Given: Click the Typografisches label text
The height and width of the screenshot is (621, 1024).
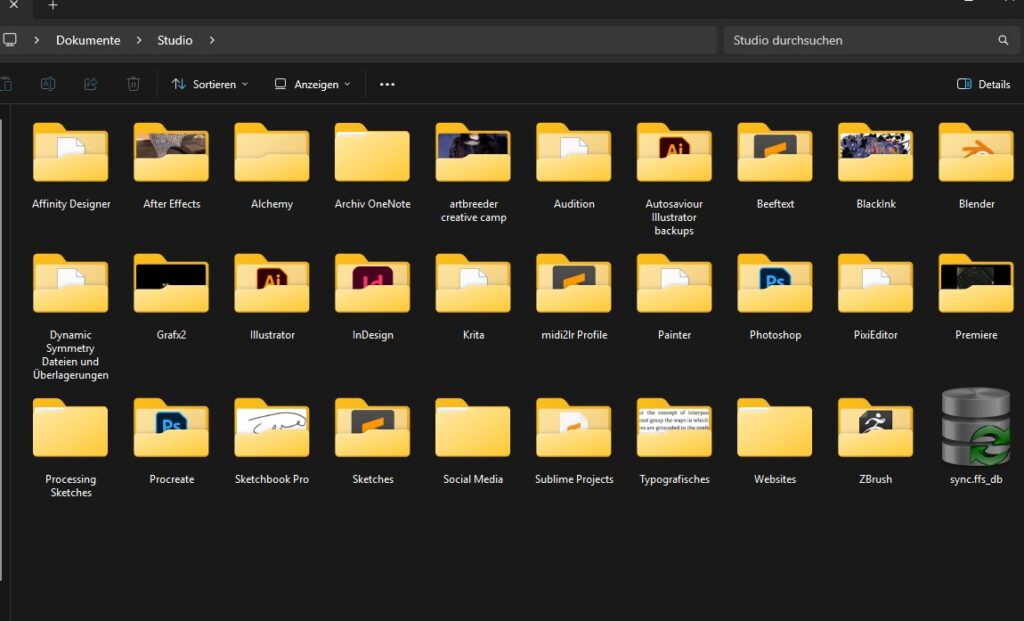Looking at the screenshot, I should [x=674, y=479].
